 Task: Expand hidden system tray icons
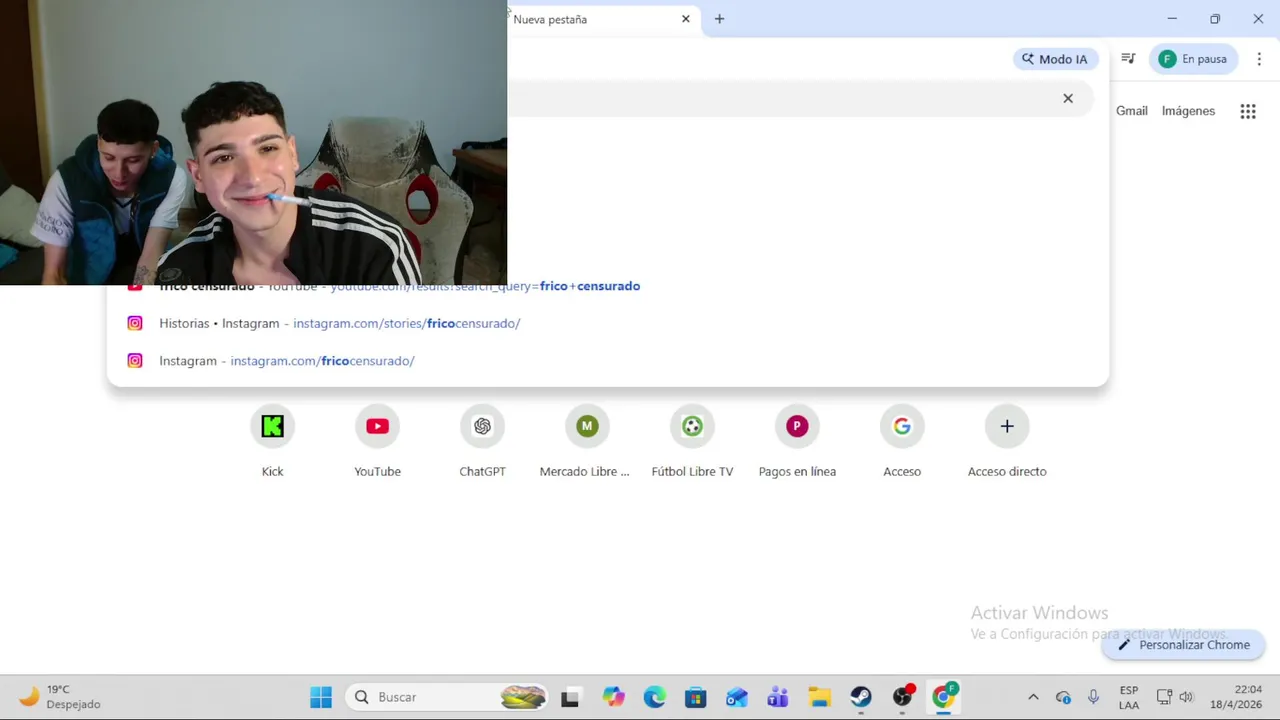(1033, 697)
